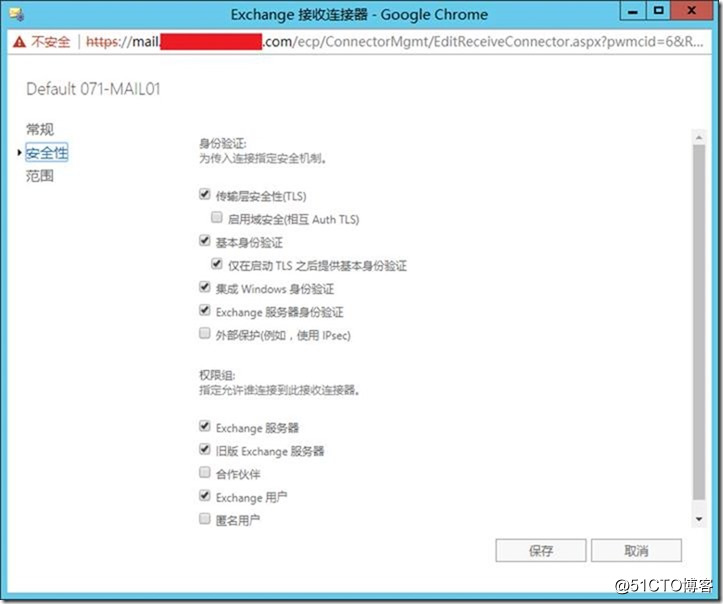Enable 启用域安全(相互 Auth TLS) checkbox
The image size is (723, 604).
[217, 217]
